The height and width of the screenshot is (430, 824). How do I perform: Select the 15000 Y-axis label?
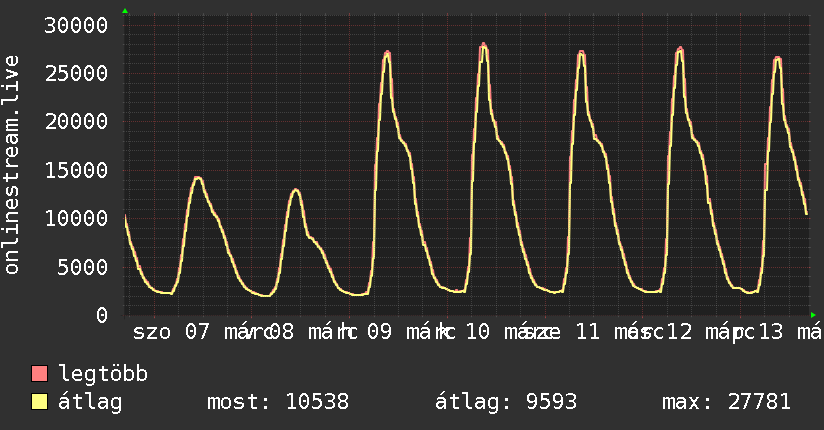pyautogui.click(x=77, y=170)
